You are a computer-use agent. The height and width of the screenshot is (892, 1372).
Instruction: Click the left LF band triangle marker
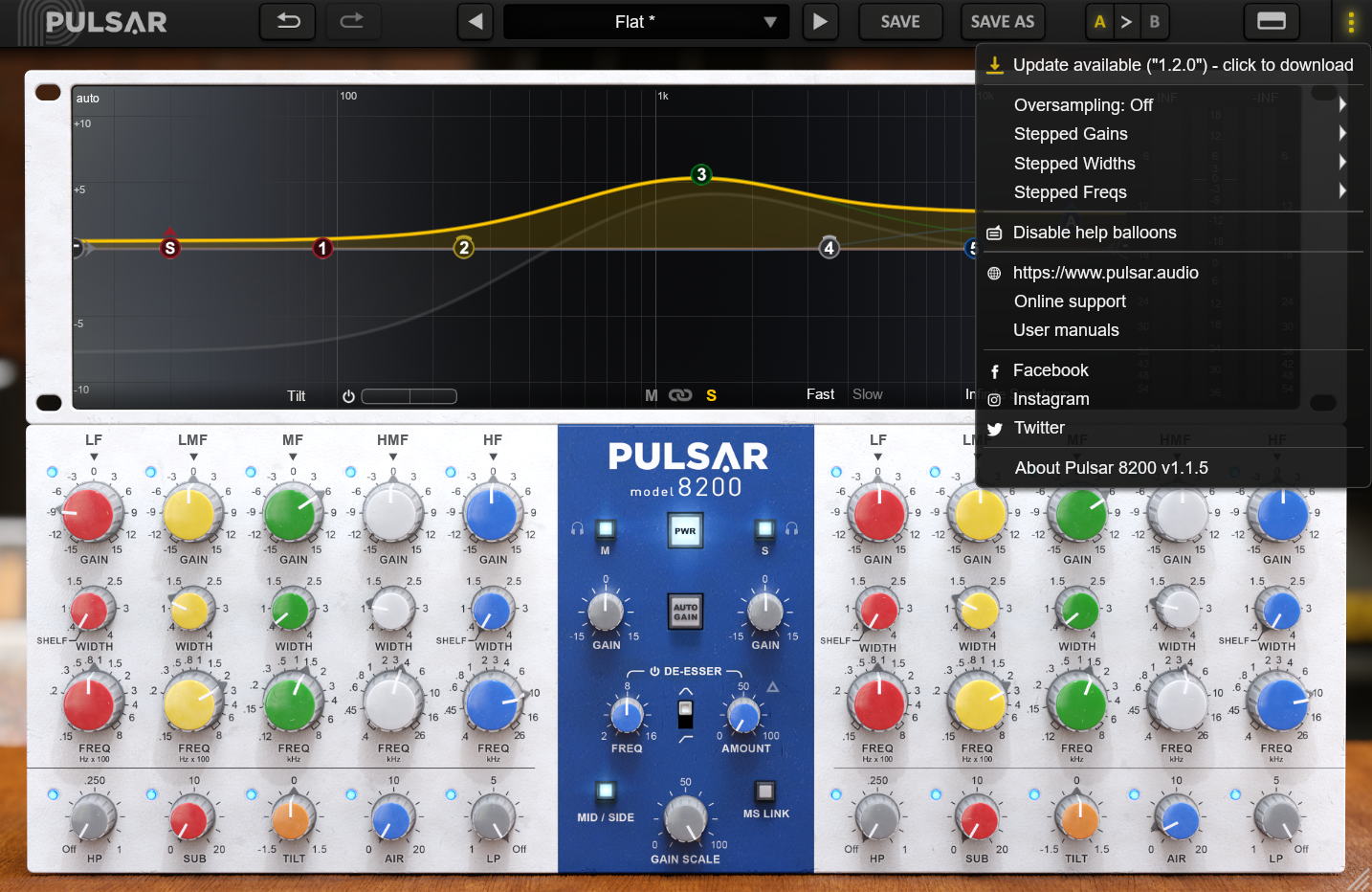pos(94,457)
